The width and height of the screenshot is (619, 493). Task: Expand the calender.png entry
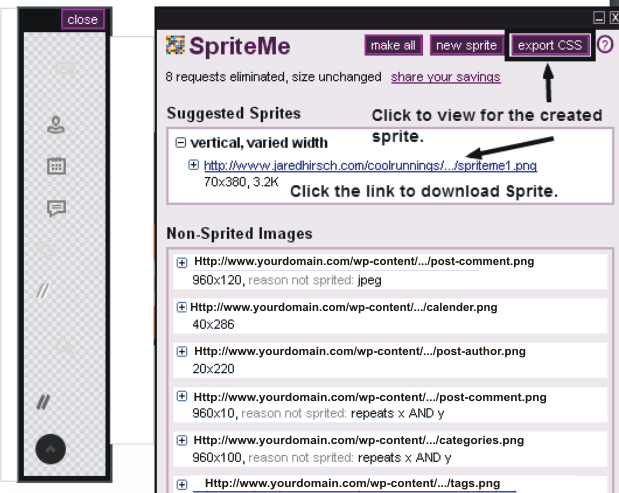tap(181, 307)
